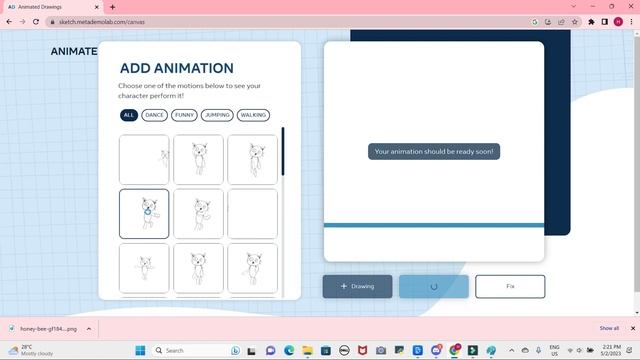Click the + Drawing button
640x360 pixels.
point(357,287)
